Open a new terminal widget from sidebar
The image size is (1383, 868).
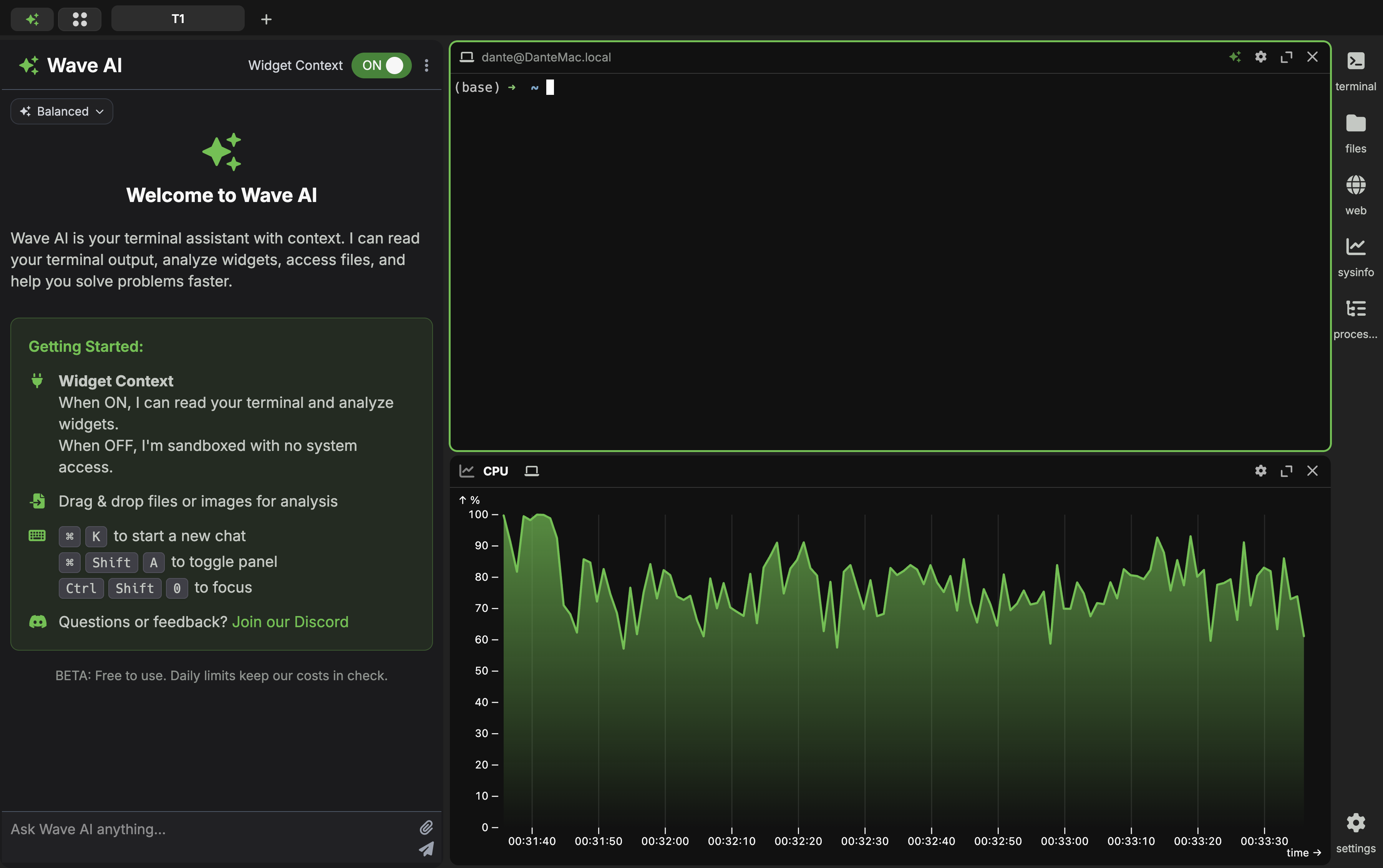(1356, 71)
